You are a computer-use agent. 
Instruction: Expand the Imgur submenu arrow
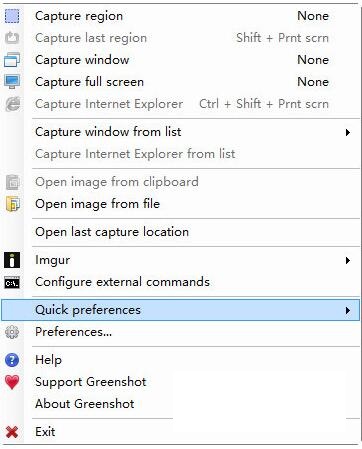[x=348, y=260]
